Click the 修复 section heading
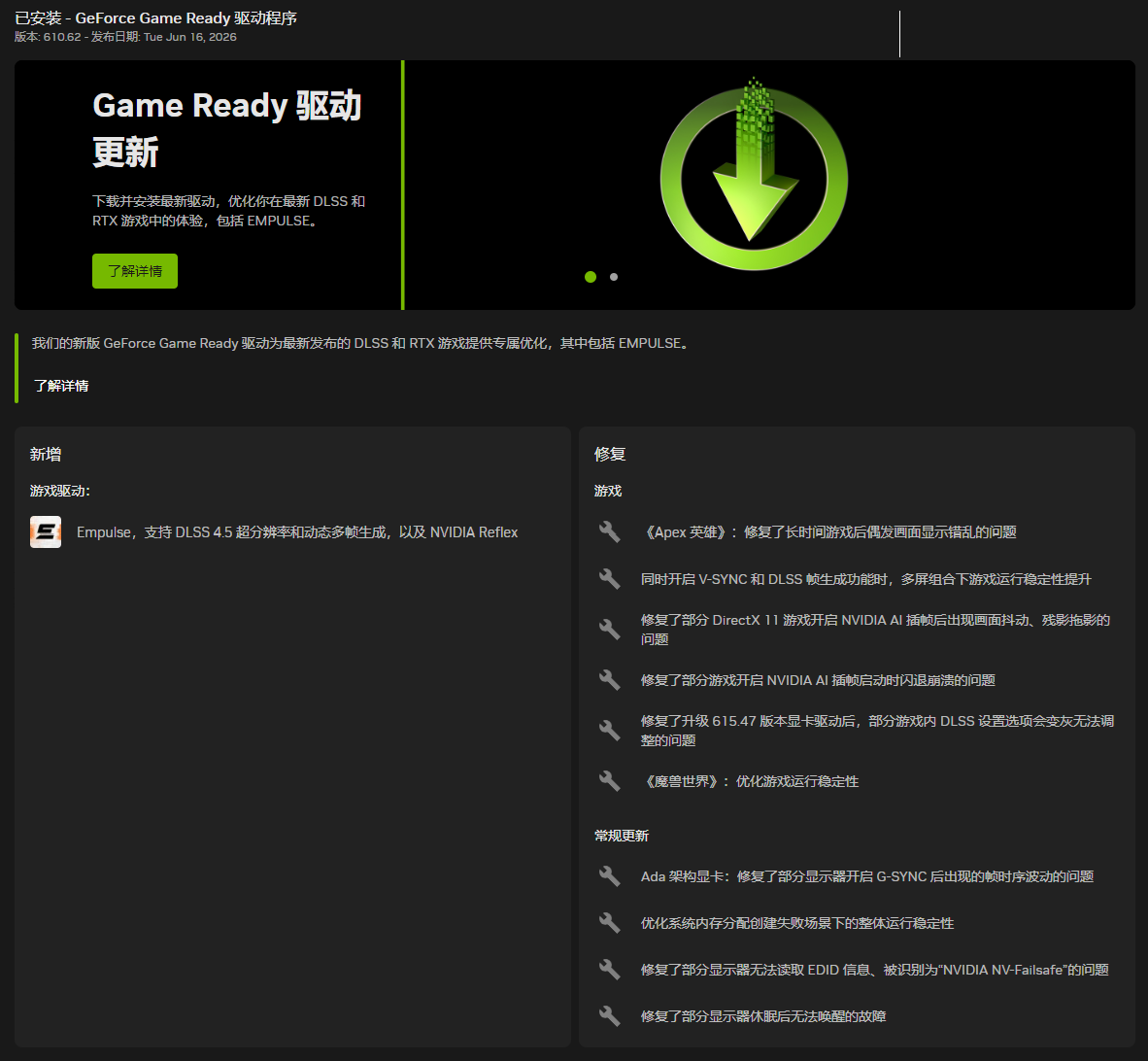 (x=610, y=454)
